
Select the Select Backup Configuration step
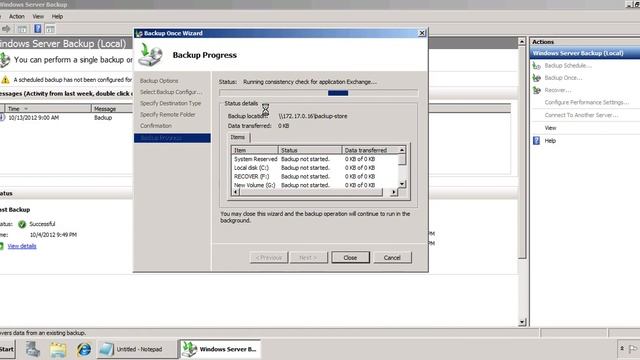171,92
